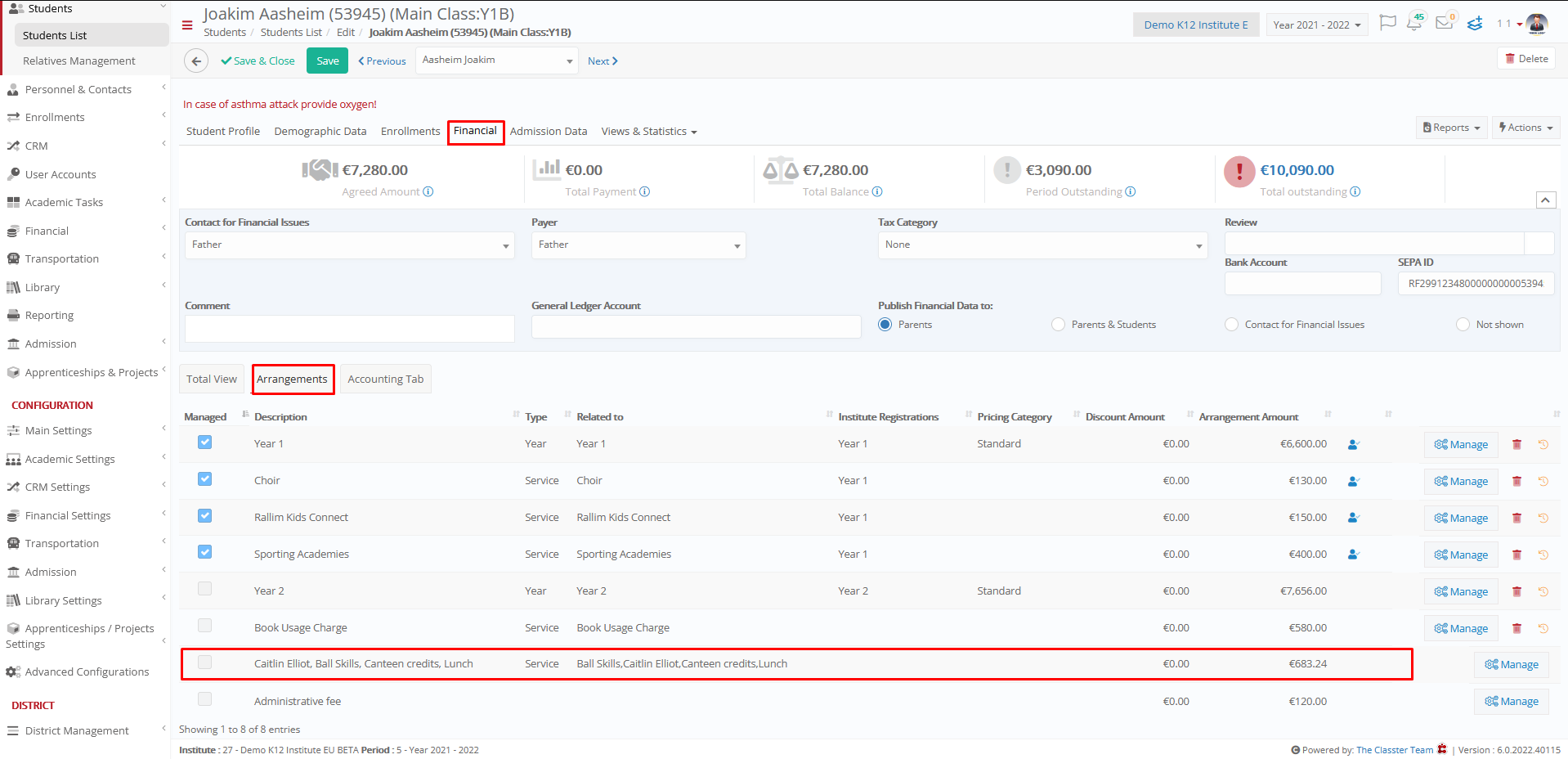Delete the Choir arrangement via trash icon
The height and width of the screenshot is (759, 1568).
point(1516,482)
